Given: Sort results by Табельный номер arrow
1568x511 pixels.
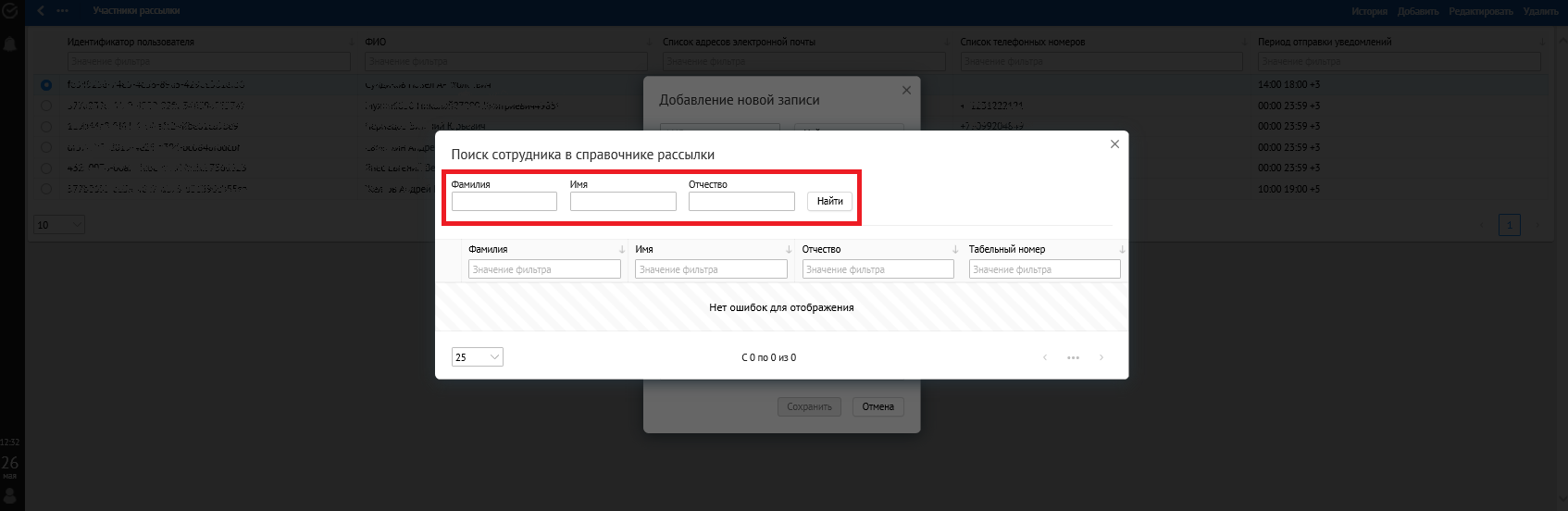Looking at the screenshot, I should tap(1122, 250).
